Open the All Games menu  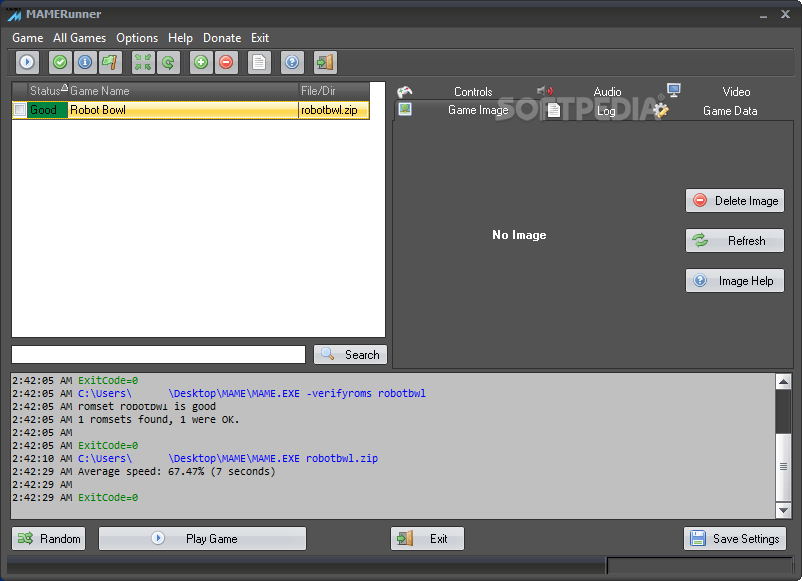coord(79,38)
